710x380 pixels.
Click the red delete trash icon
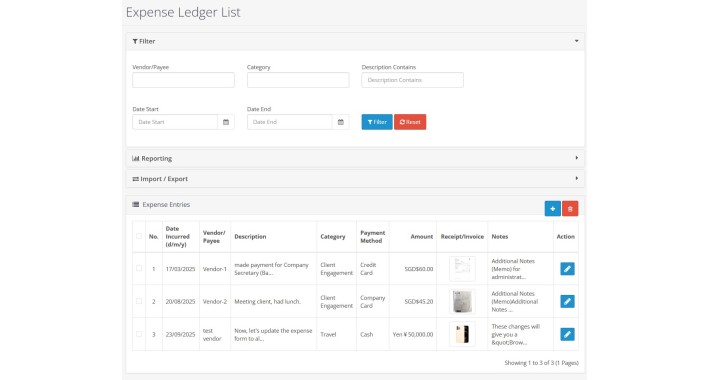(570, 209)
